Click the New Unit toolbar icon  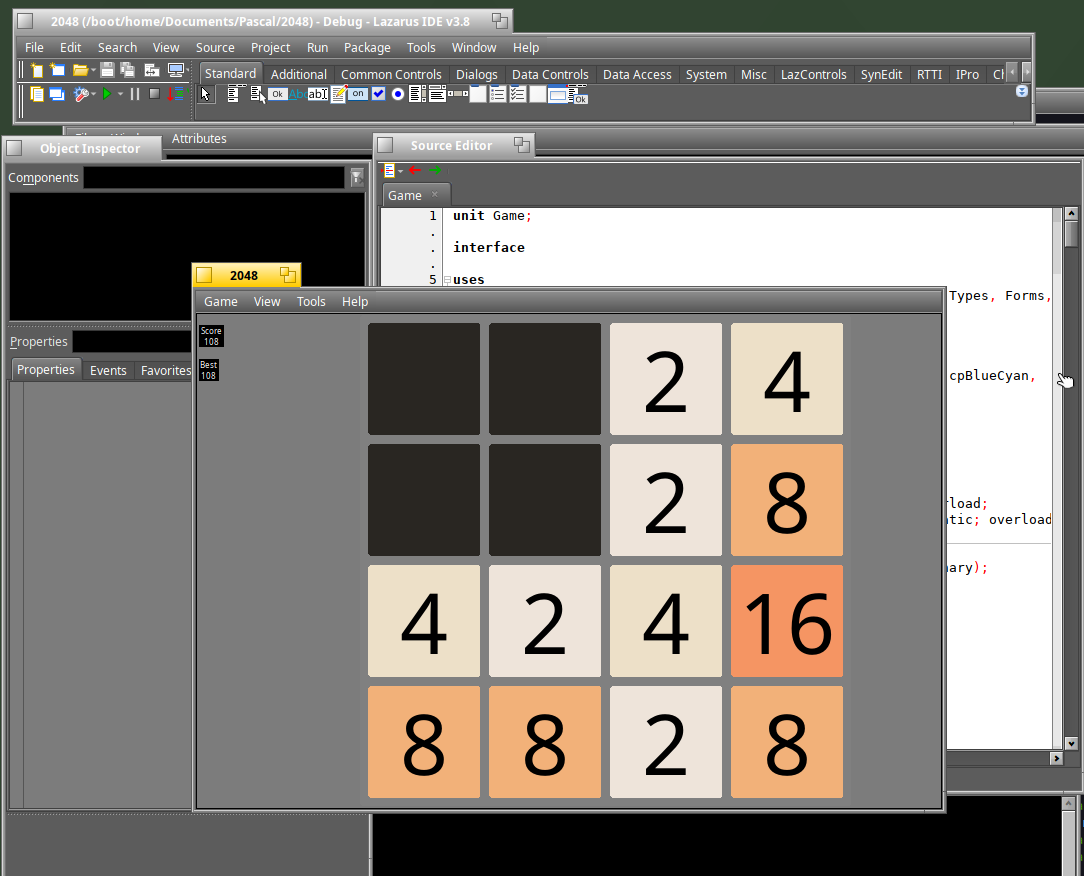(x=37, y=70)
